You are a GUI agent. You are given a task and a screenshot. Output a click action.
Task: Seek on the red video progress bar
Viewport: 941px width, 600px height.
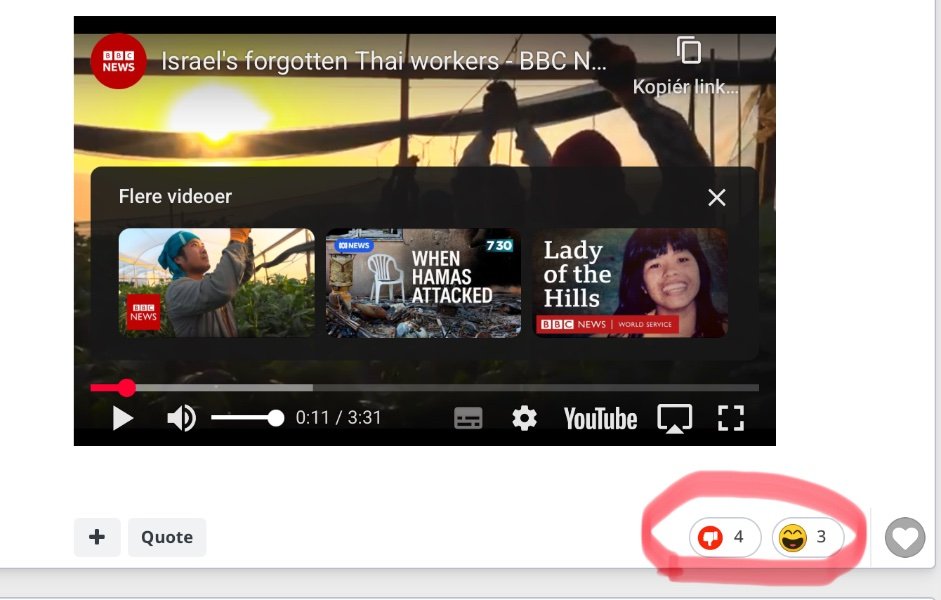300,387
